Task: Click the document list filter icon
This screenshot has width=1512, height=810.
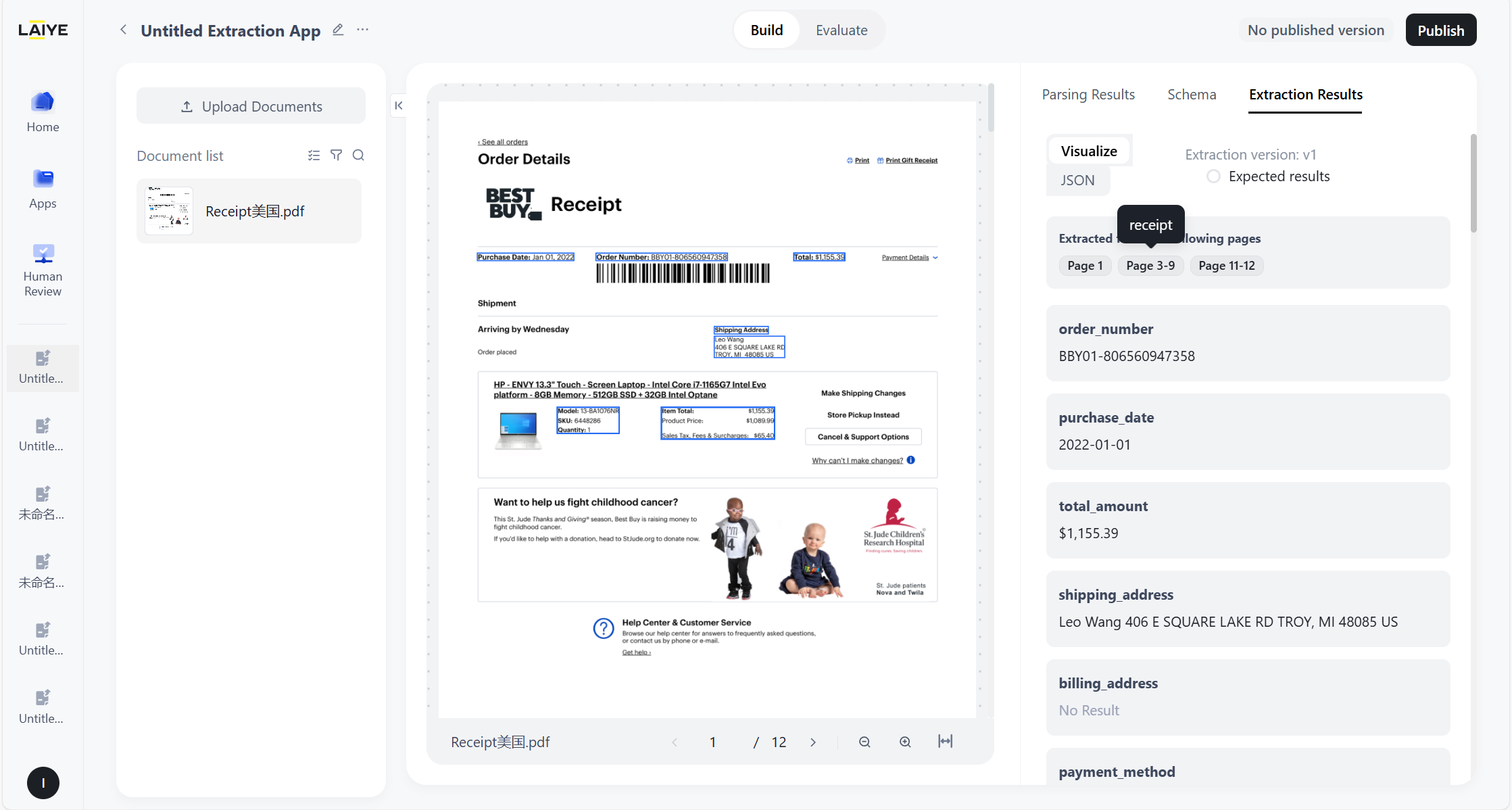Action: coord(336,156)
